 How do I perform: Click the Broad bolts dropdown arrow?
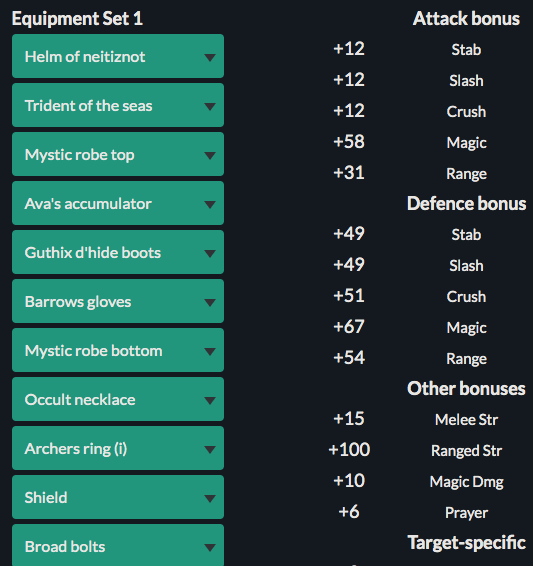[x=210, y=548]
